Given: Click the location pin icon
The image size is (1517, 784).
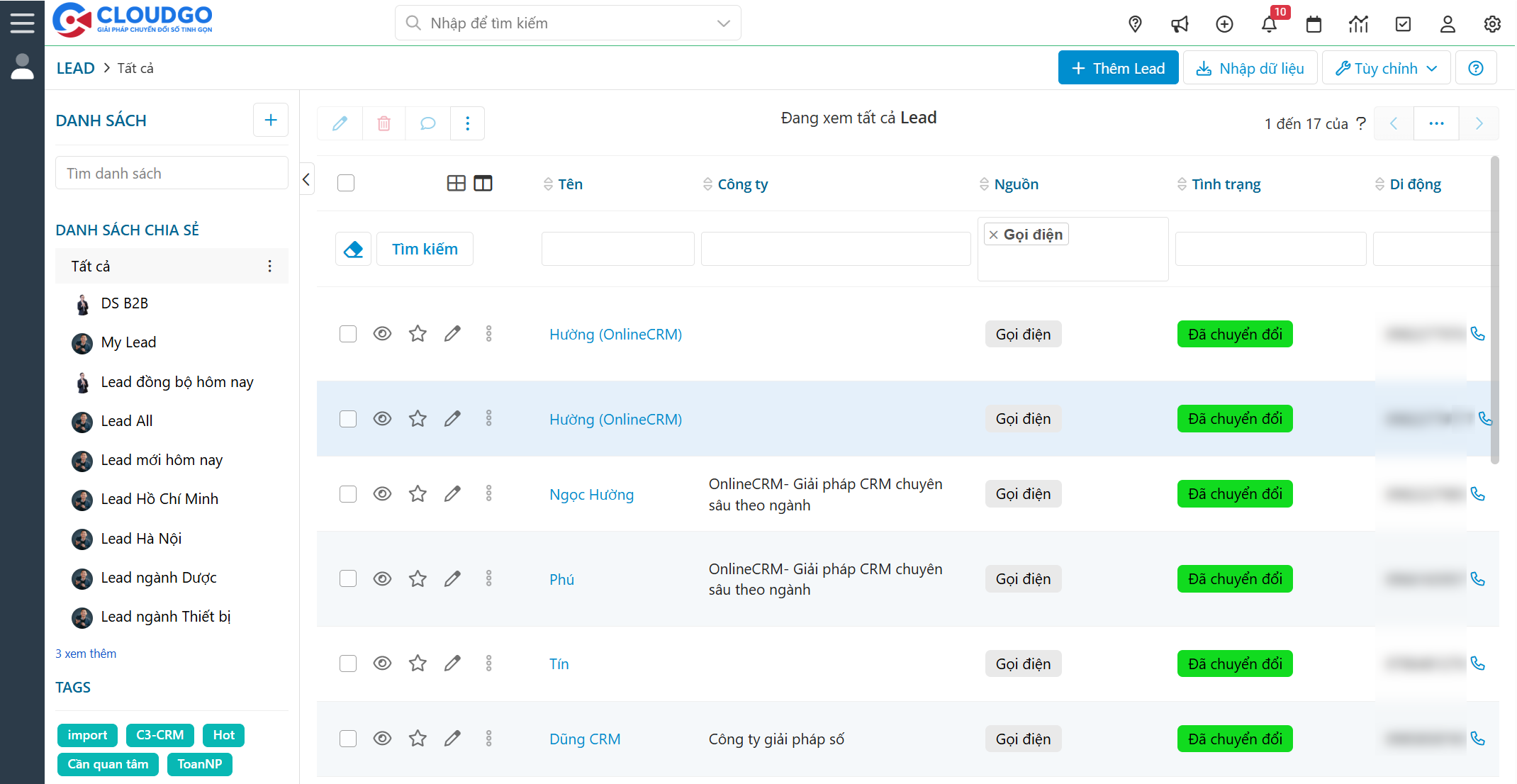Looking at the screenshot, I should tap(1135, 24).
